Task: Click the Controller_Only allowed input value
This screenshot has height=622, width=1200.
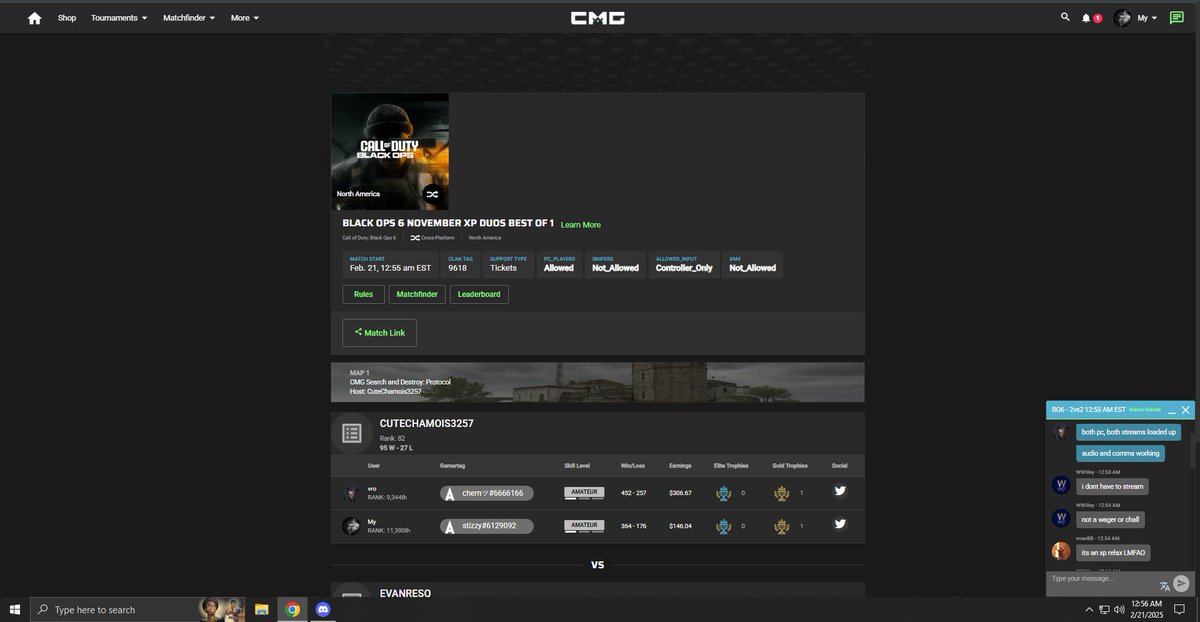Action: 684,268
